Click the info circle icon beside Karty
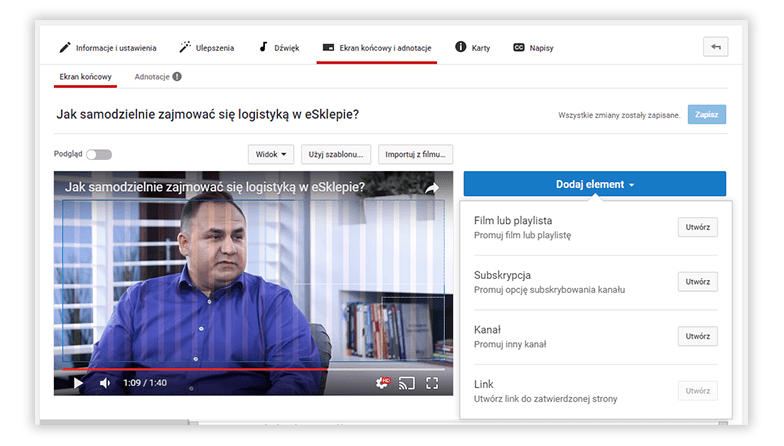The image size is (784, 446). [460, 46]
